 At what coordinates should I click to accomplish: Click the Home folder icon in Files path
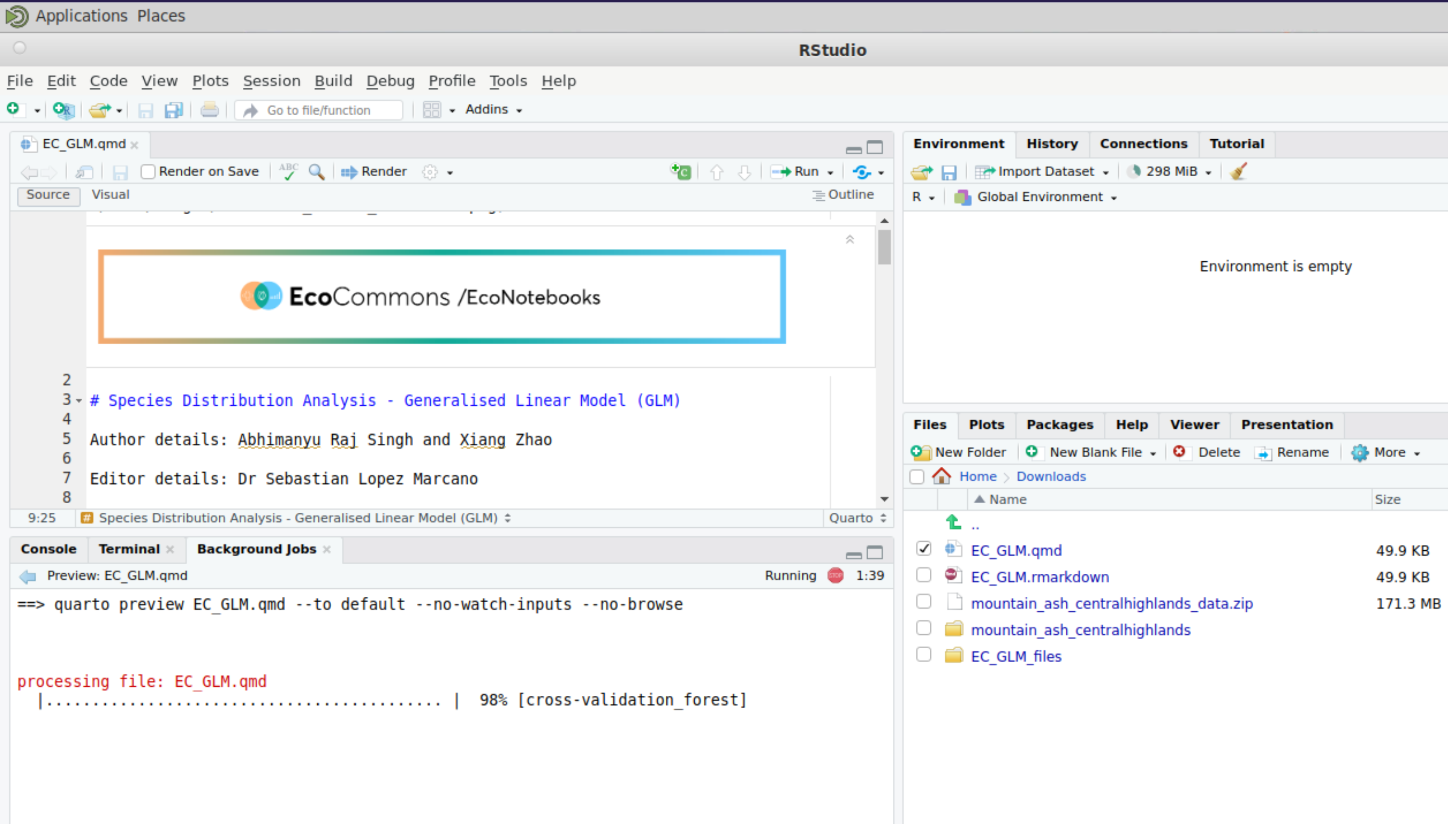[x=941, y=476]
